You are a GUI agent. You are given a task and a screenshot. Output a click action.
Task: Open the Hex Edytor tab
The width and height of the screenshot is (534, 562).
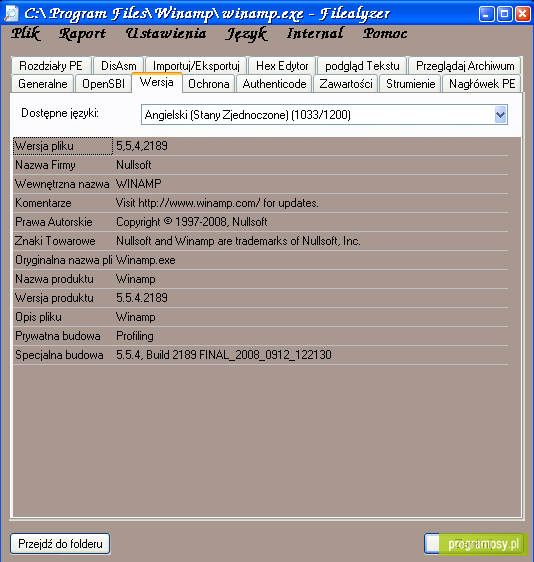pos(282,66)
